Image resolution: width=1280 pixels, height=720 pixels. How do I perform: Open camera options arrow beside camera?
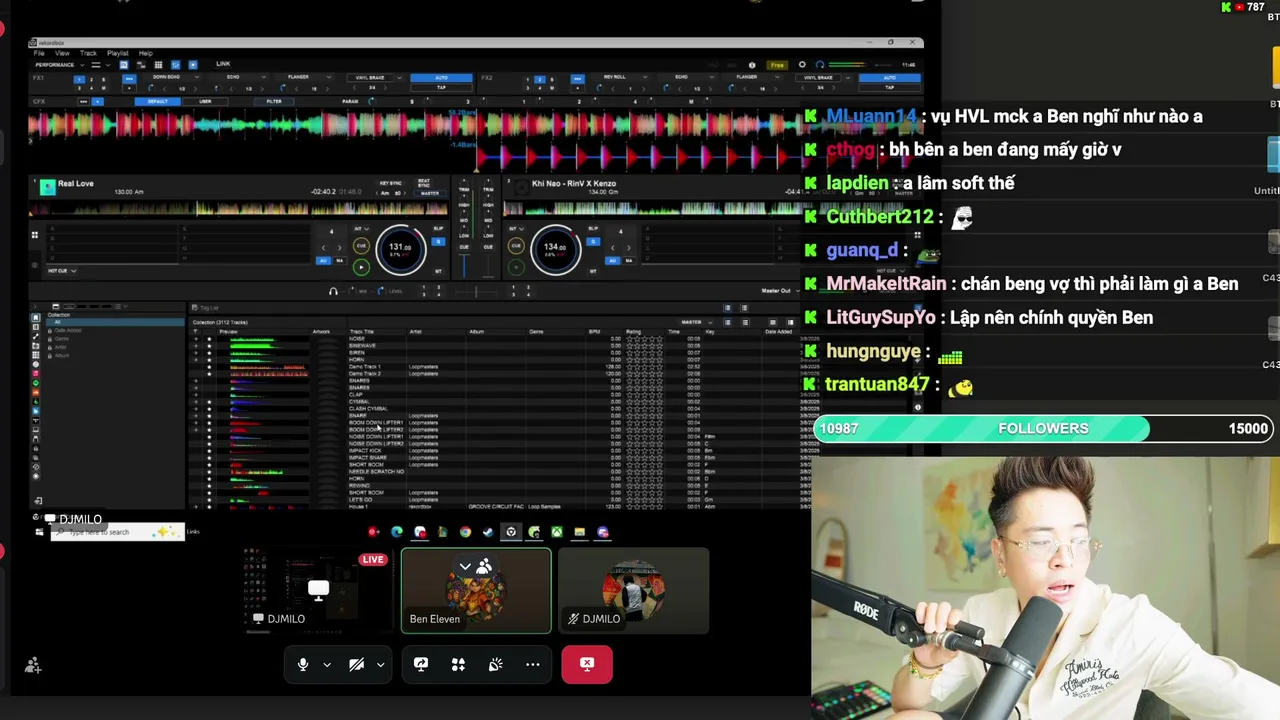380,664
